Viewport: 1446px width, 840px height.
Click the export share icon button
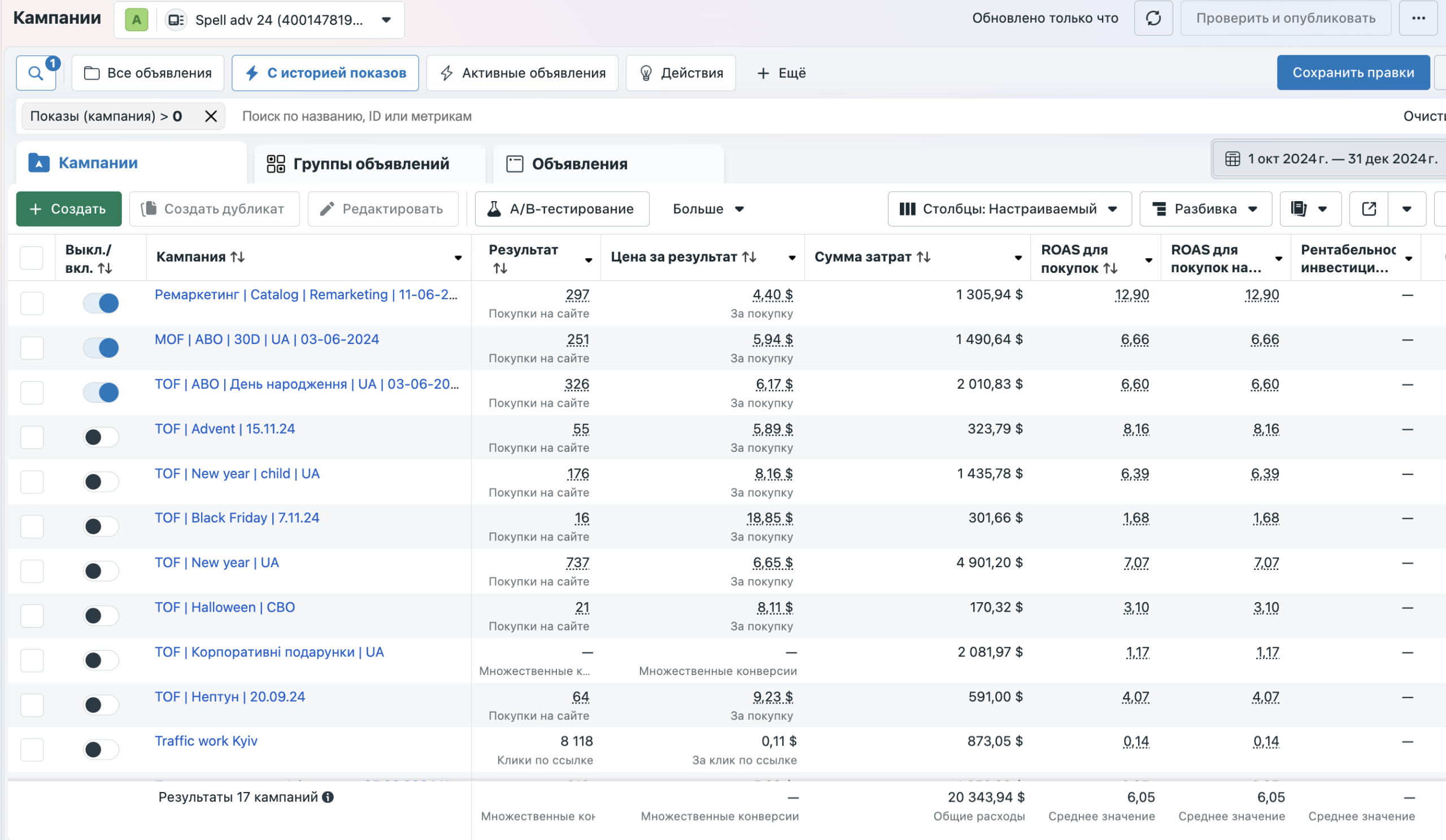[1369, 209]
